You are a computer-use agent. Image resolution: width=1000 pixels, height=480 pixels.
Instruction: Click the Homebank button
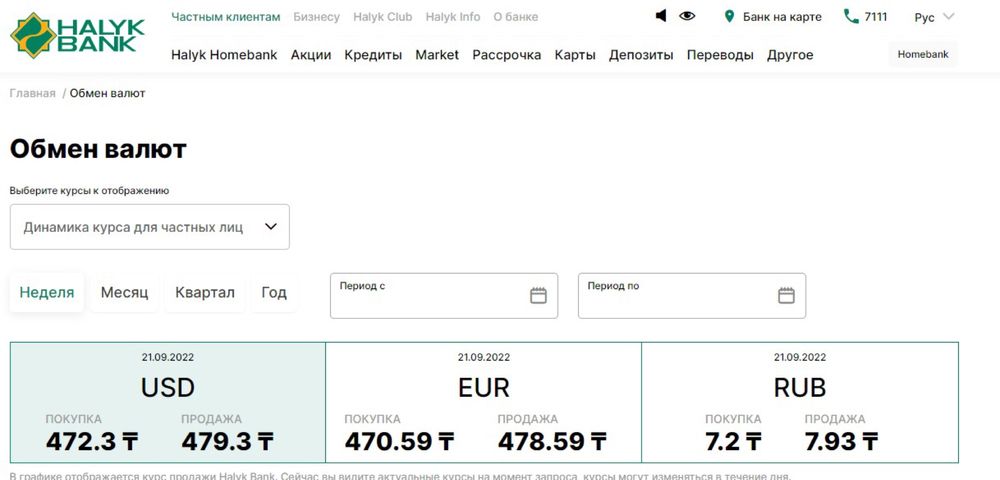tap(923, 54)
